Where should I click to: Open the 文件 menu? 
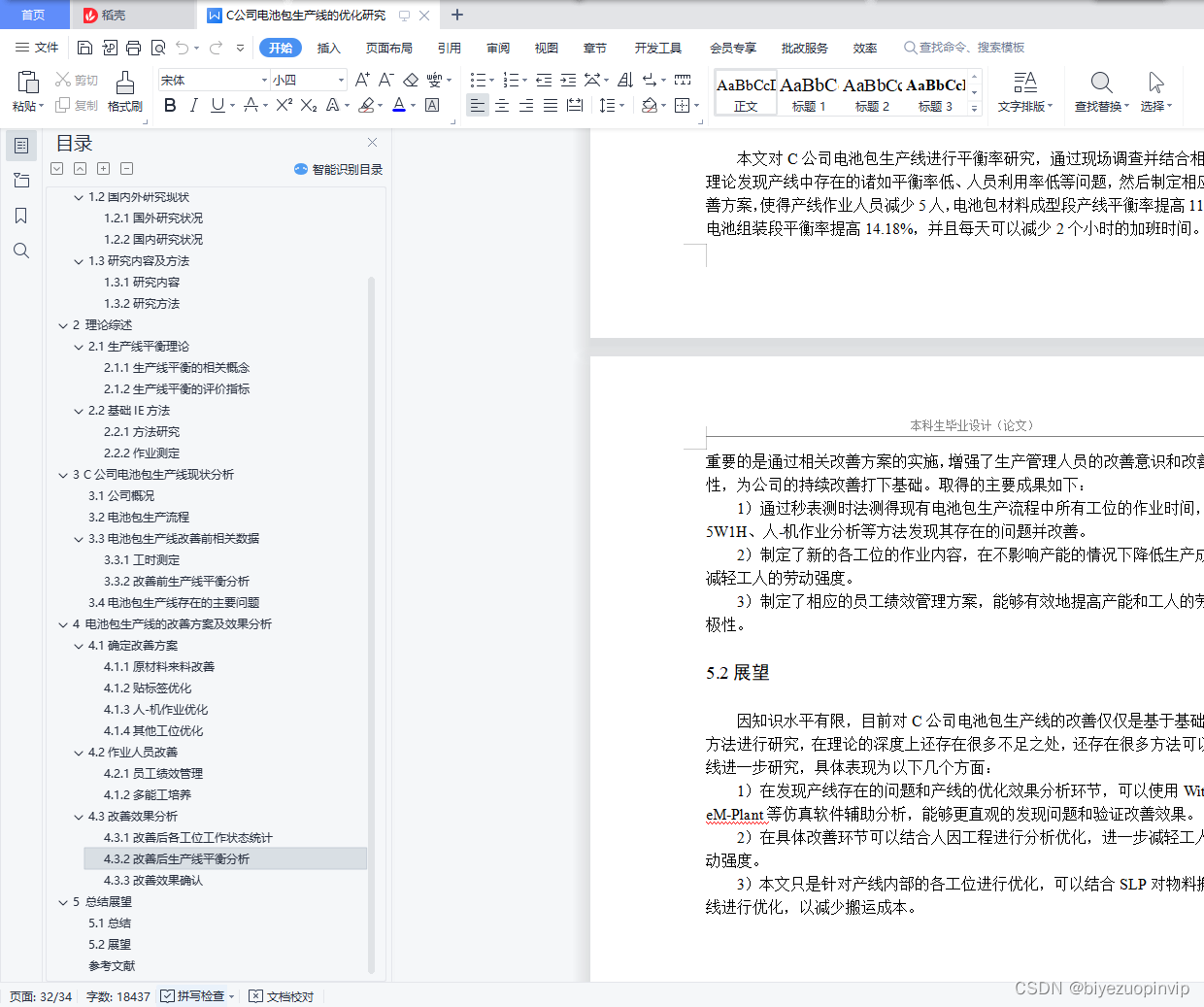pyautogui.click(x=37, y=48)
